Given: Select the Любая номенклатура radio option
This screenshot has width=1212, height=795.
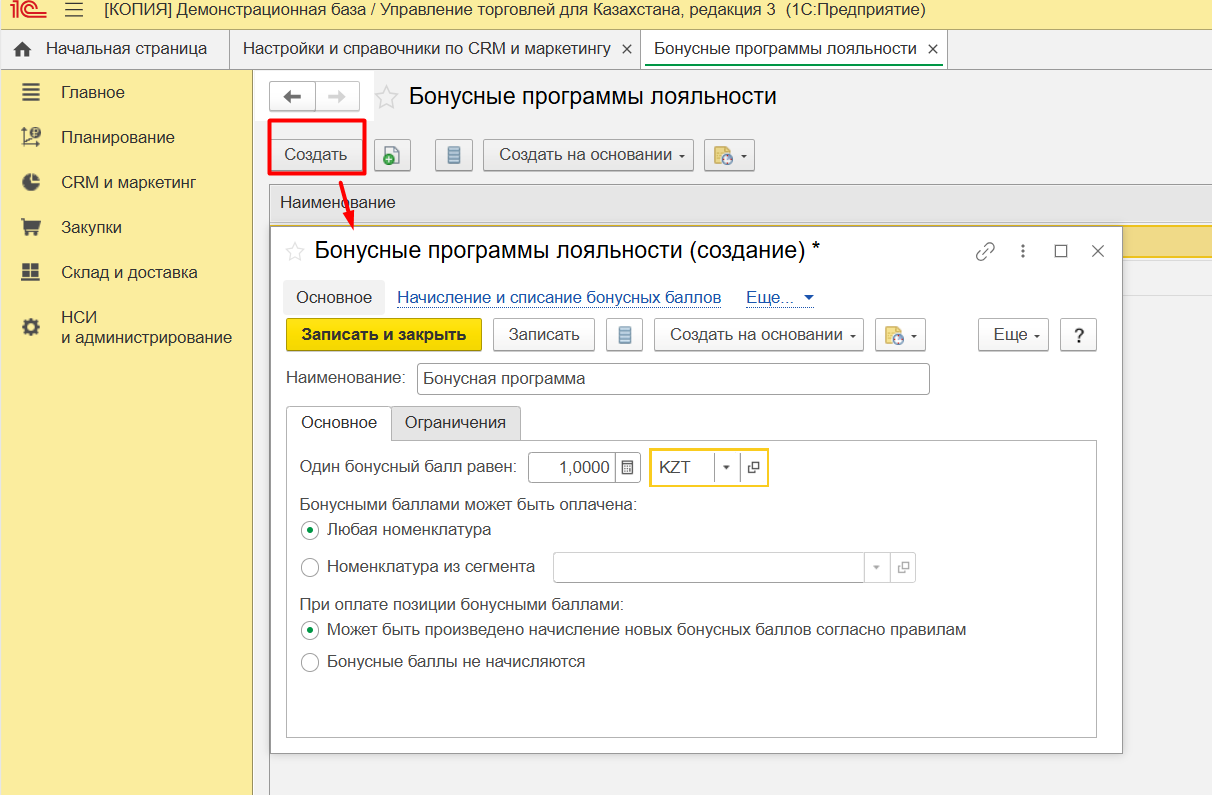Looking at the screenshot, I should [x=310, y=530].
